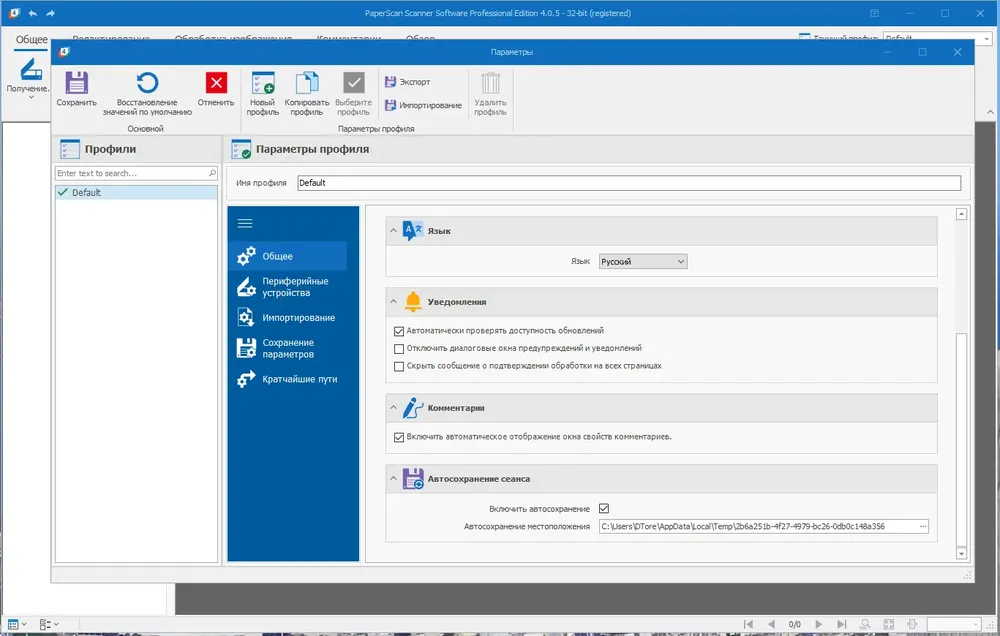Switch to the Общее ribbon tab
1000x636 pixels.
31,39
